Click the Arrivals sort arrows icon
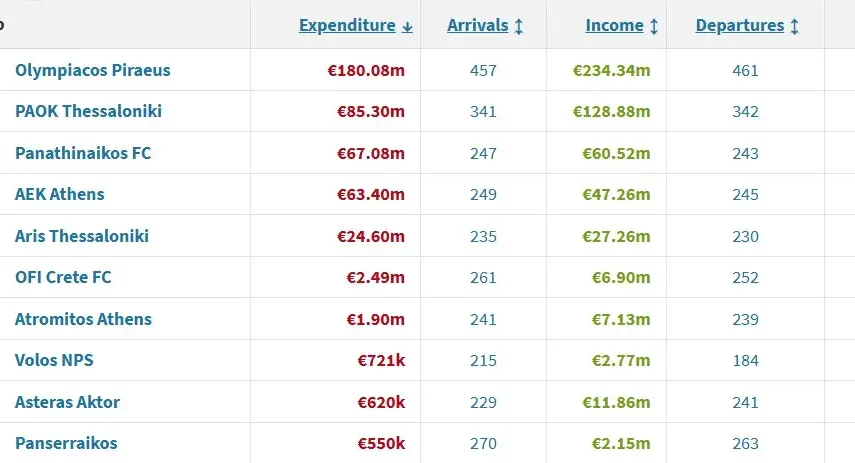 click(x=519, y=27)
